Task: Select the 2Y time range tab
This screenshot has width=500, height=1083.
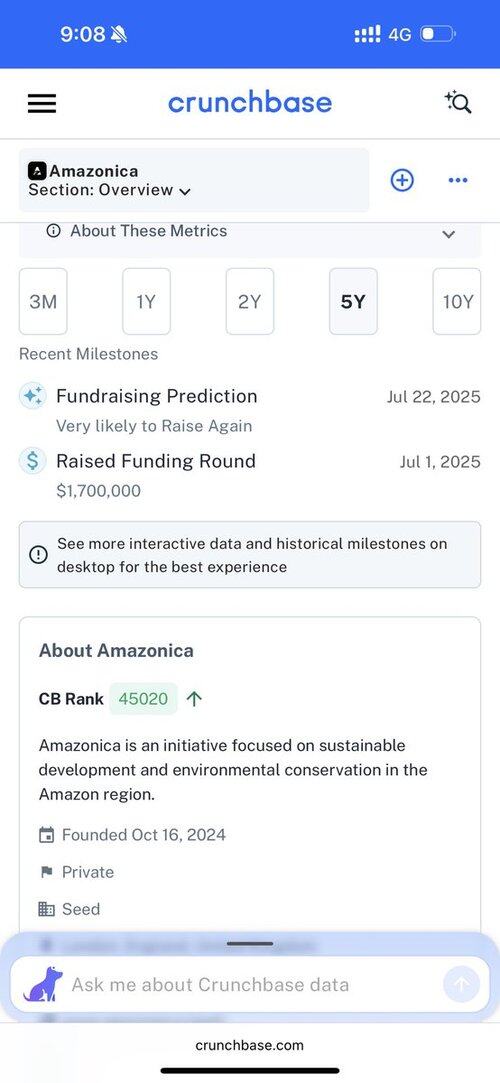Action: (250, 302)
